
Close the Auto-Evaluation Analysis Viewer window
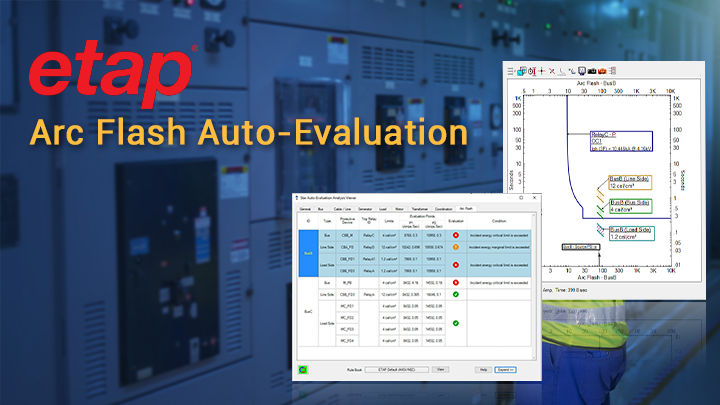click(x=534, y=198)
